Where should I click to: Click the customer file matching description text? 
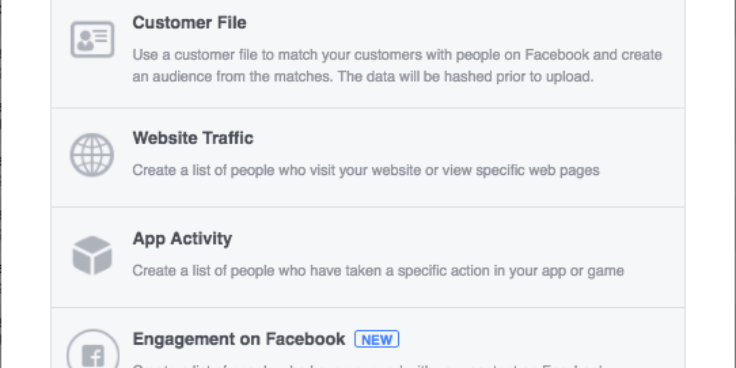397,66
